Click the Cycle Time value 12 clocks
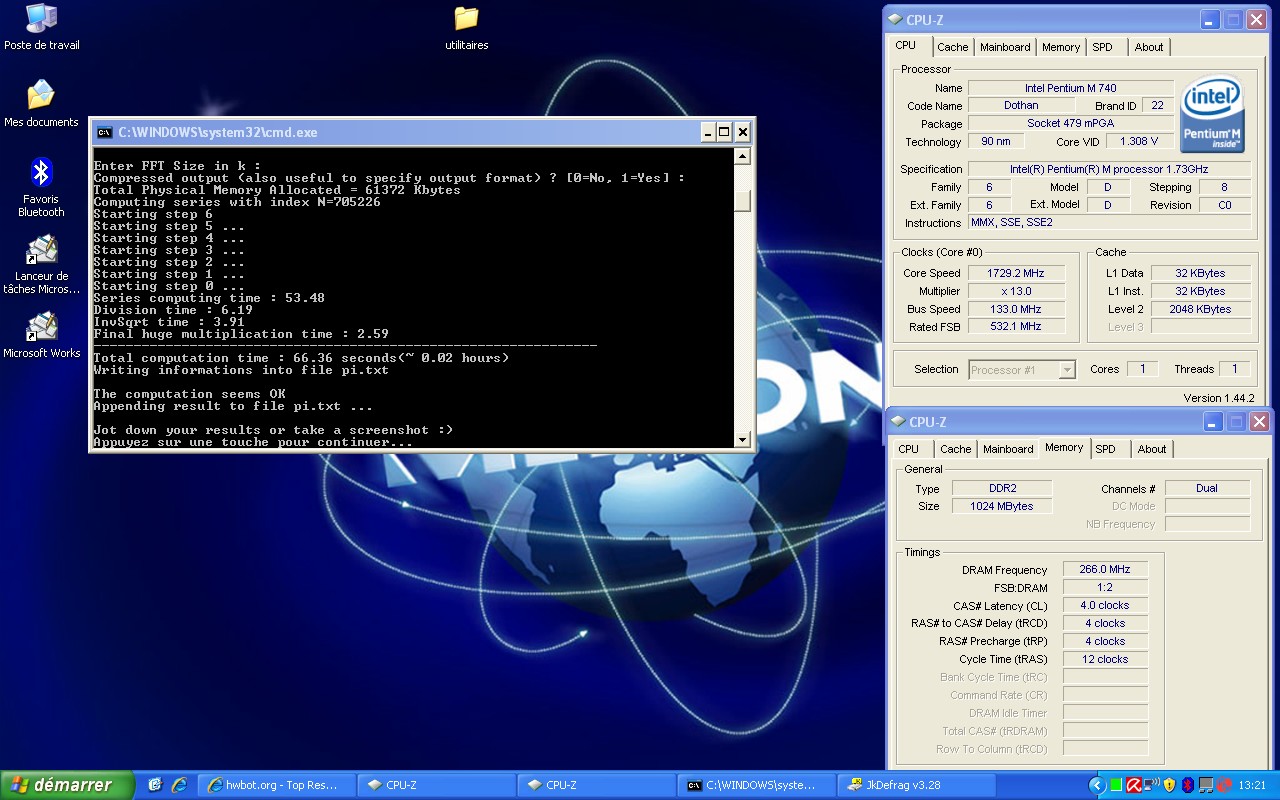 [1105, 659]
